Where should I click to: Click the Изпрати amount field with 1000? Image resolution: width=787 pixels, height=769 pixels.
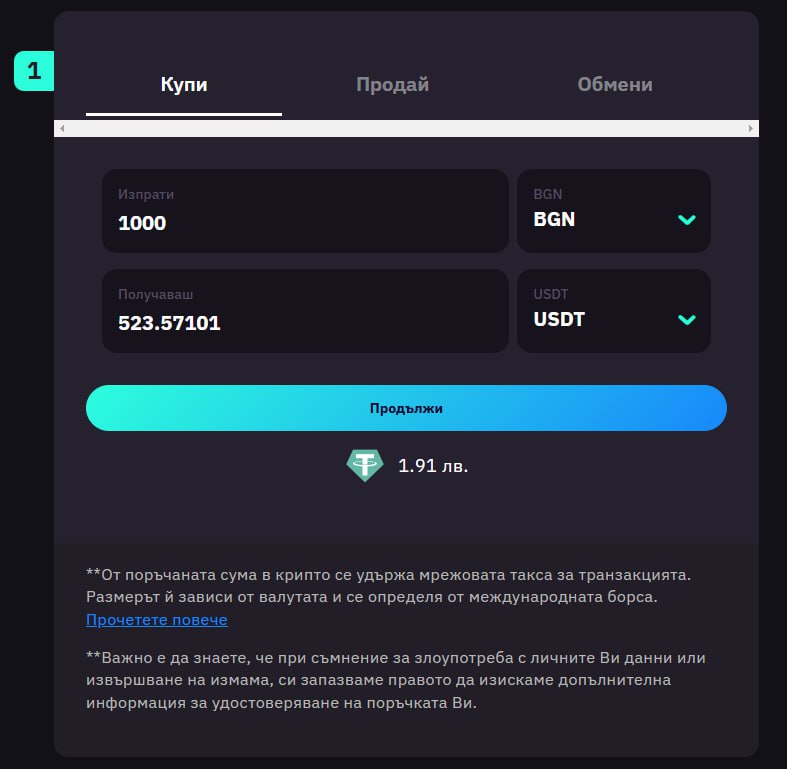pyautogui.click(x=305, y=211)
